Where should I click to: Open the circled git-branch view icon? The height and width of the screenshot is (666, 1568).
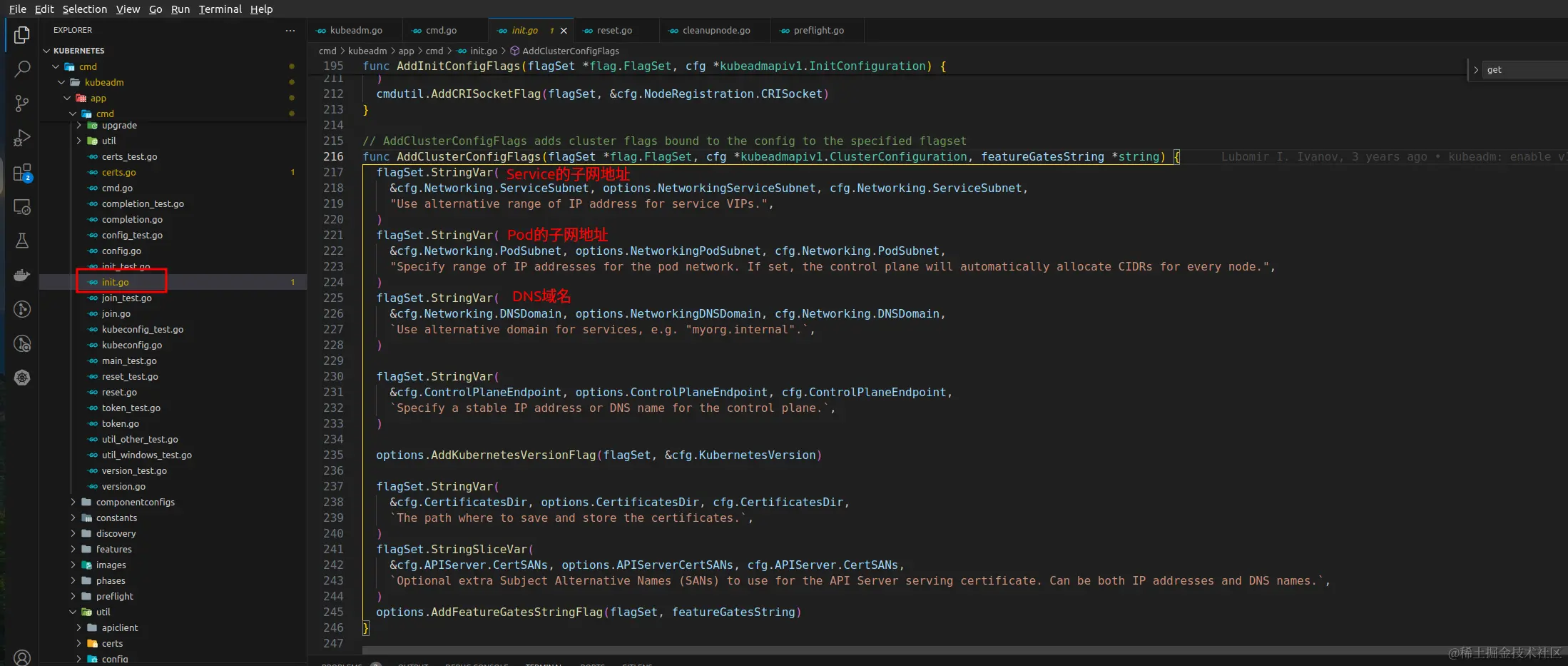[22, 309]
